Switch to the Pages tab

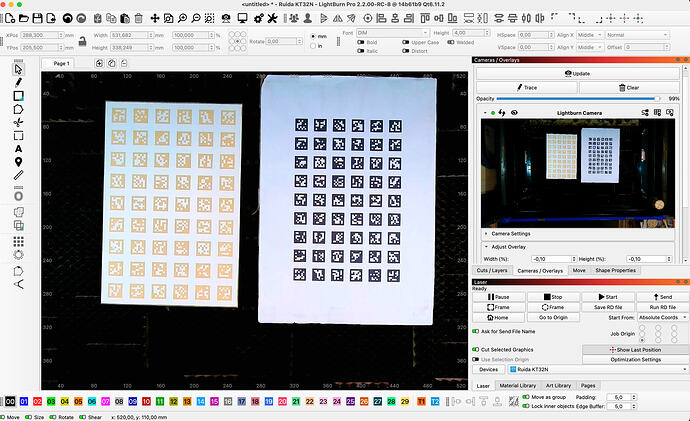(588, 385)
